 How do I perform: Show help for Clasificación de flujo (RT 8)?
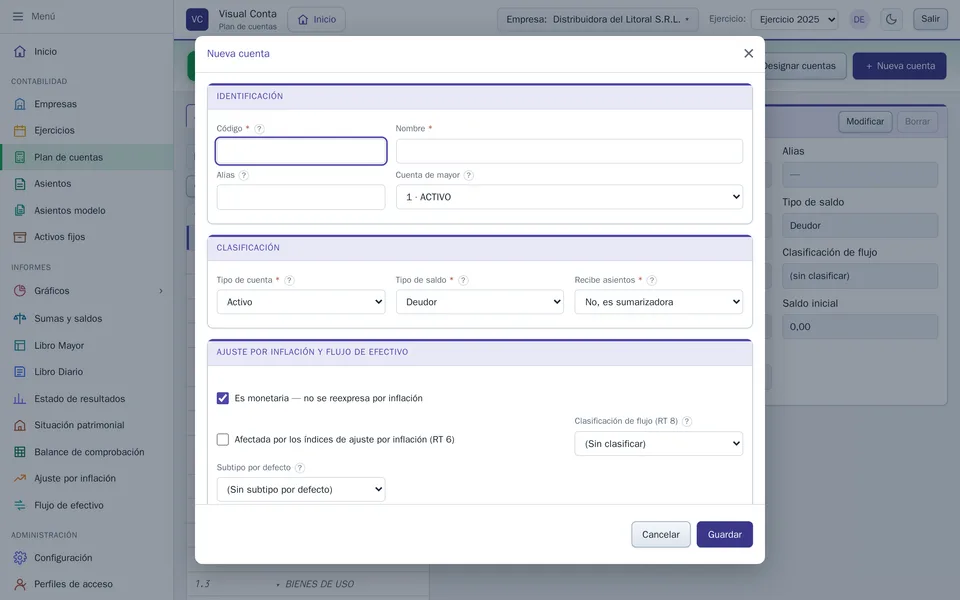click(x=687, y=421)
